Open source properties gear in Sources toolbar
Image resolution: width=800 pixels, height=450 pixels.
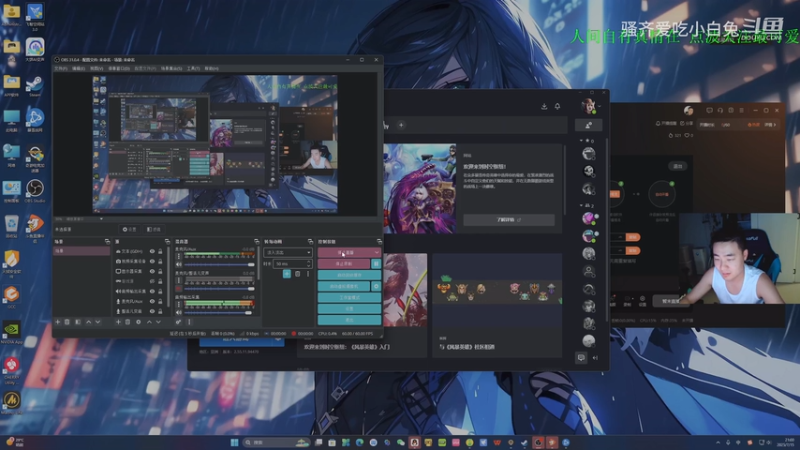[138, 322]
